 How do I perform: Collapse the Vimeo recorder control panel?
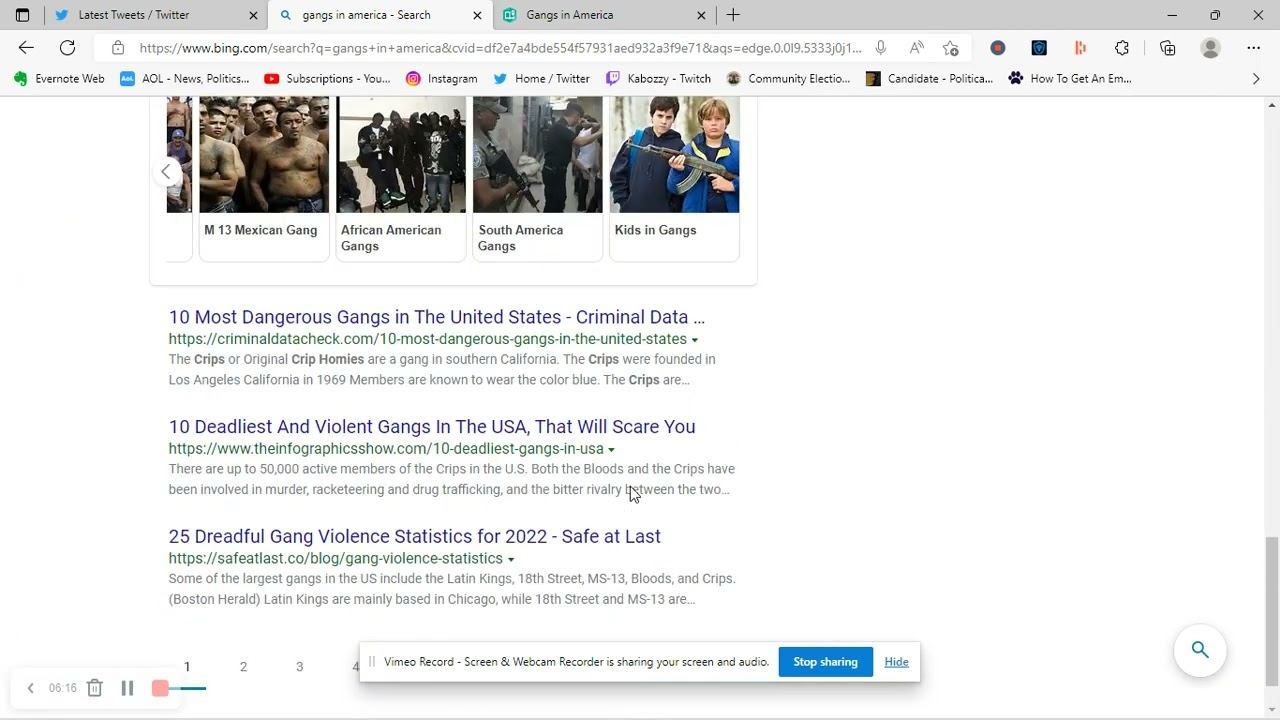(x=30, y=688)
